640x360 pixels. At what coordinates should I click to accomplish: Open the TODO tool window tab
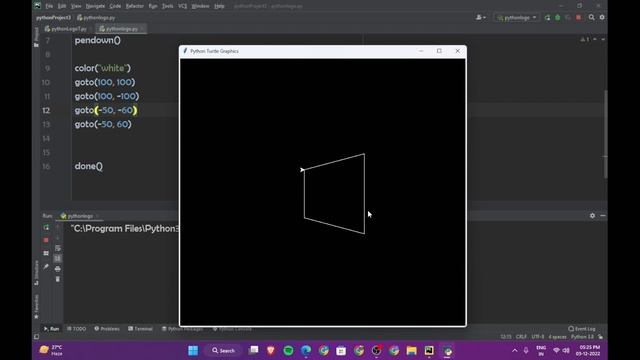click(x=76, y=329)
